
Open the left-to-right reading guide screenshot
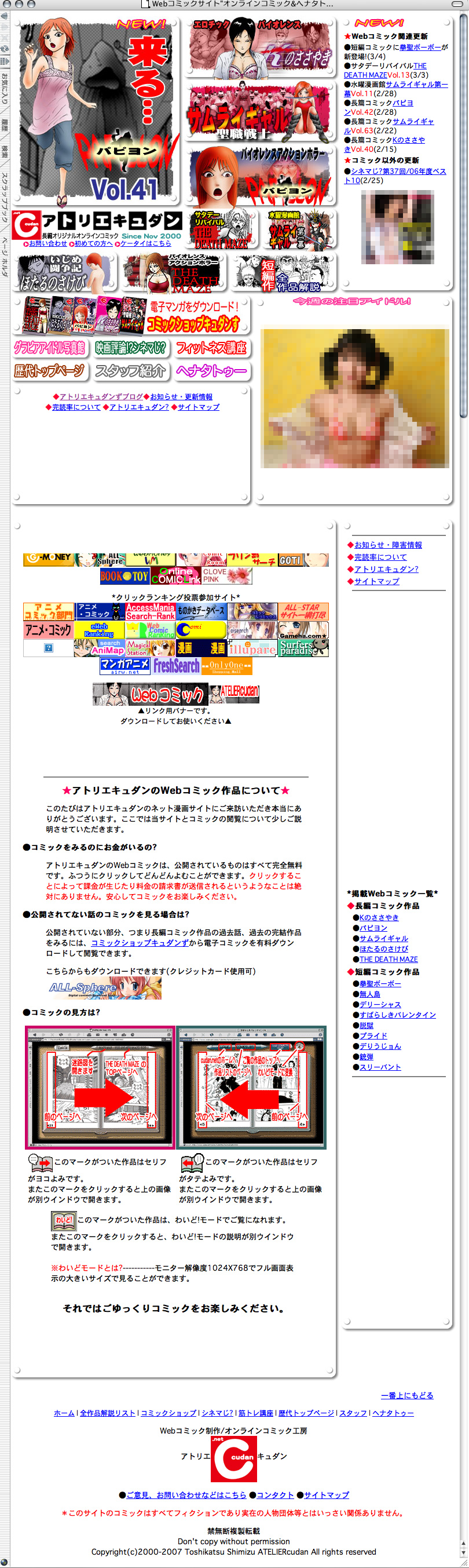coord(100,1088)
